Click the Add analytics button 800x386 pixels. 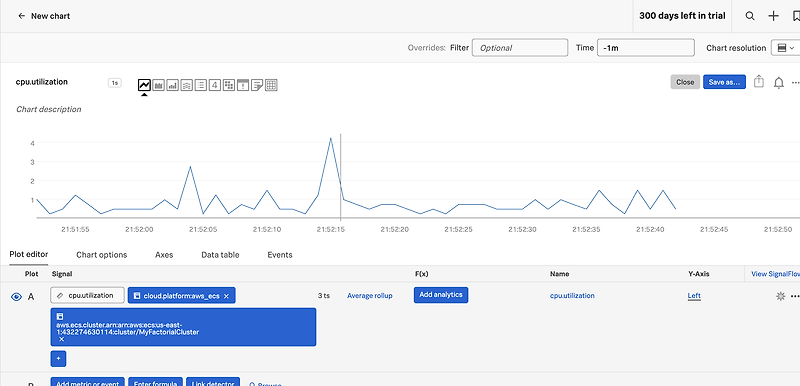click(441, 295)
